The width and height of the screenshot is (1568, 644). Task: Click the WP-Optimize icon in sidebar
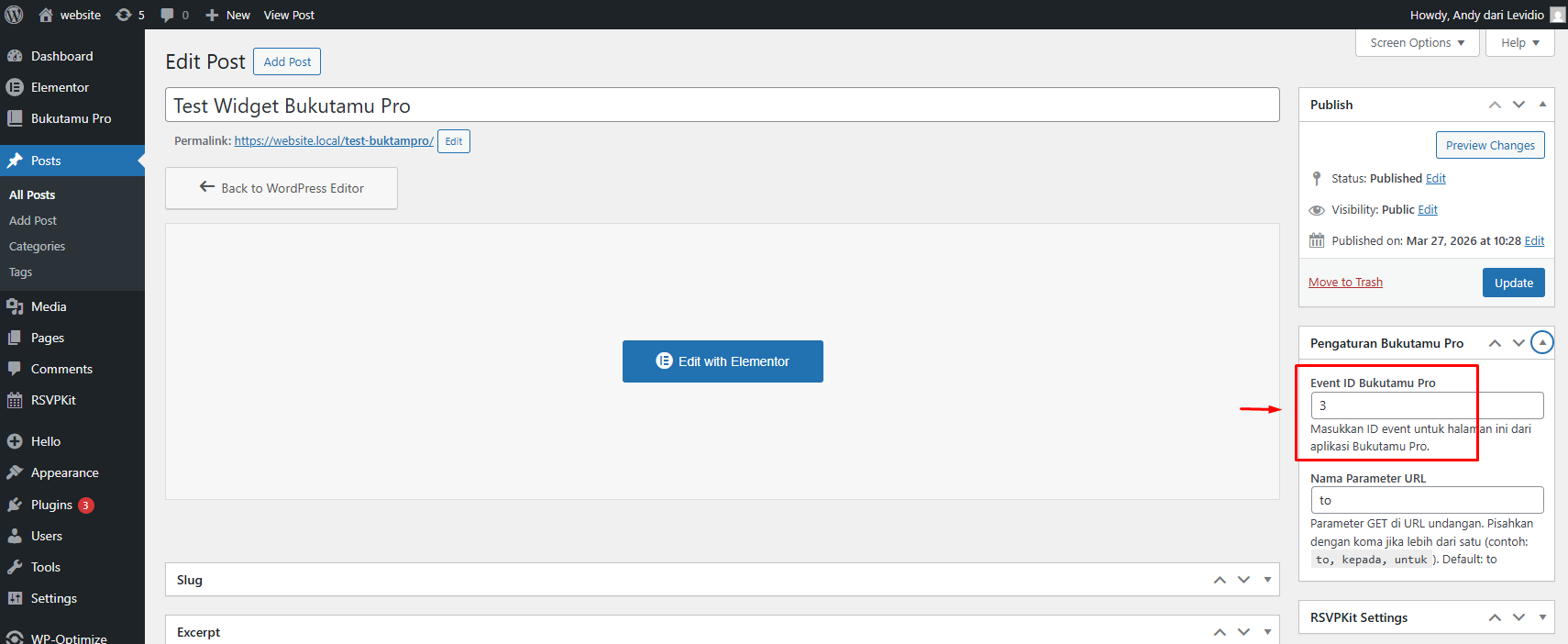click(x=15, y=638)
